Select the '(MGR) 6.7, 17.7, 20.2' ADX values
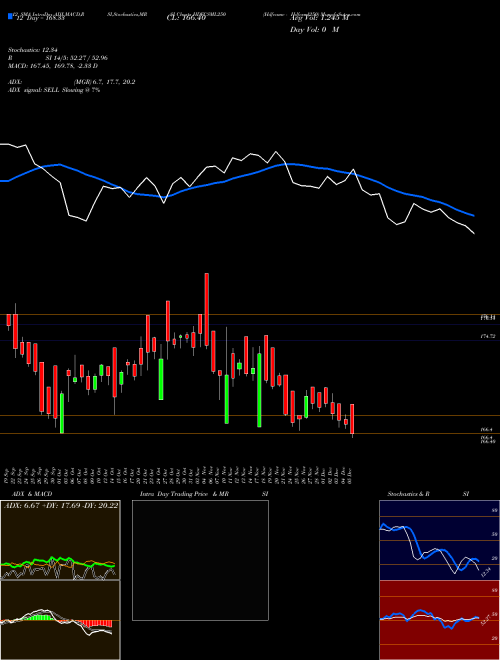The width and height of the screenshot is (500, 660). pos(104,82)
